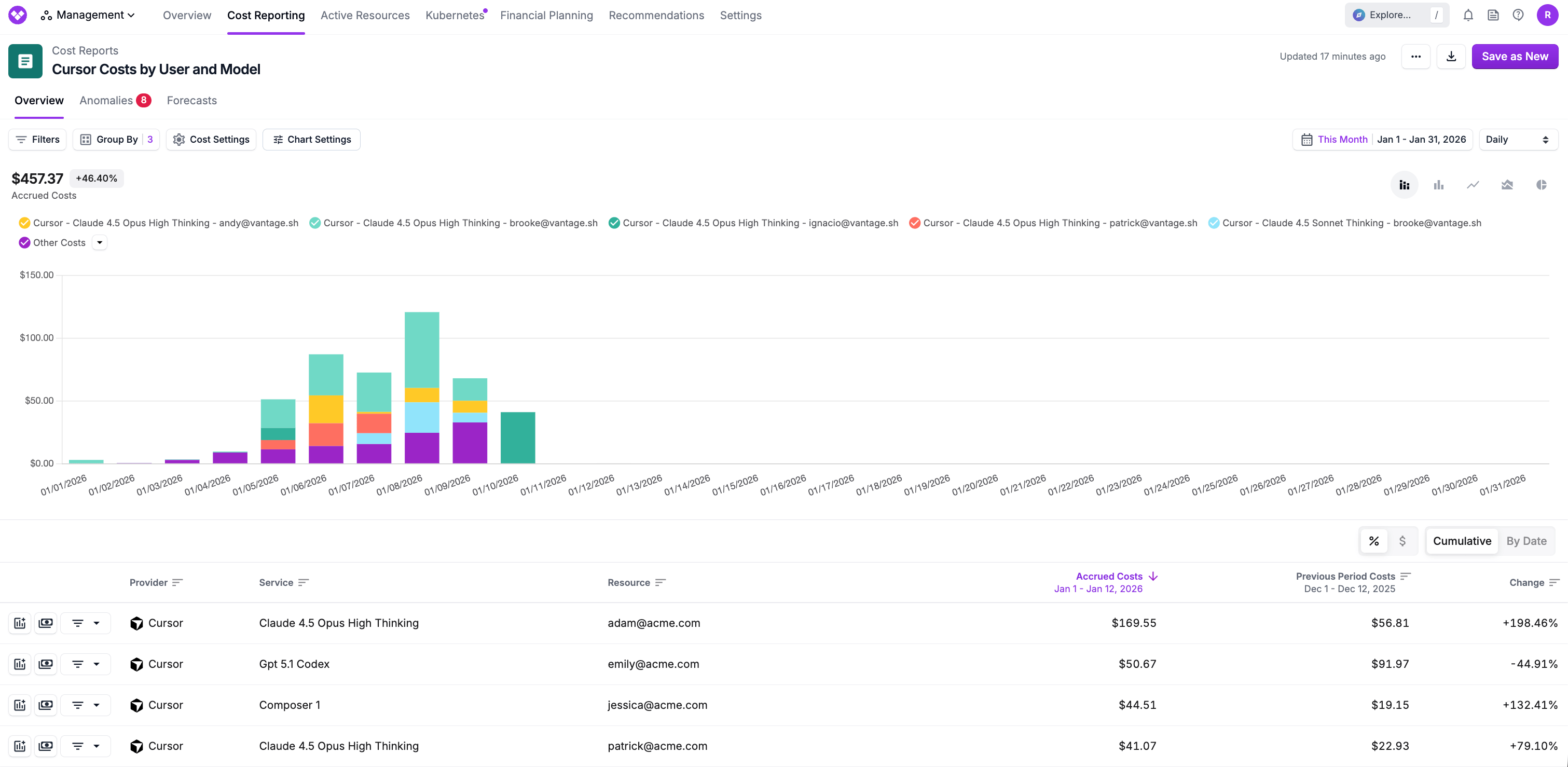The height and width of the screenshot is (767, 1568).
Task: Create chart from the Composer 1 row
Action: [x=19, y=704]
